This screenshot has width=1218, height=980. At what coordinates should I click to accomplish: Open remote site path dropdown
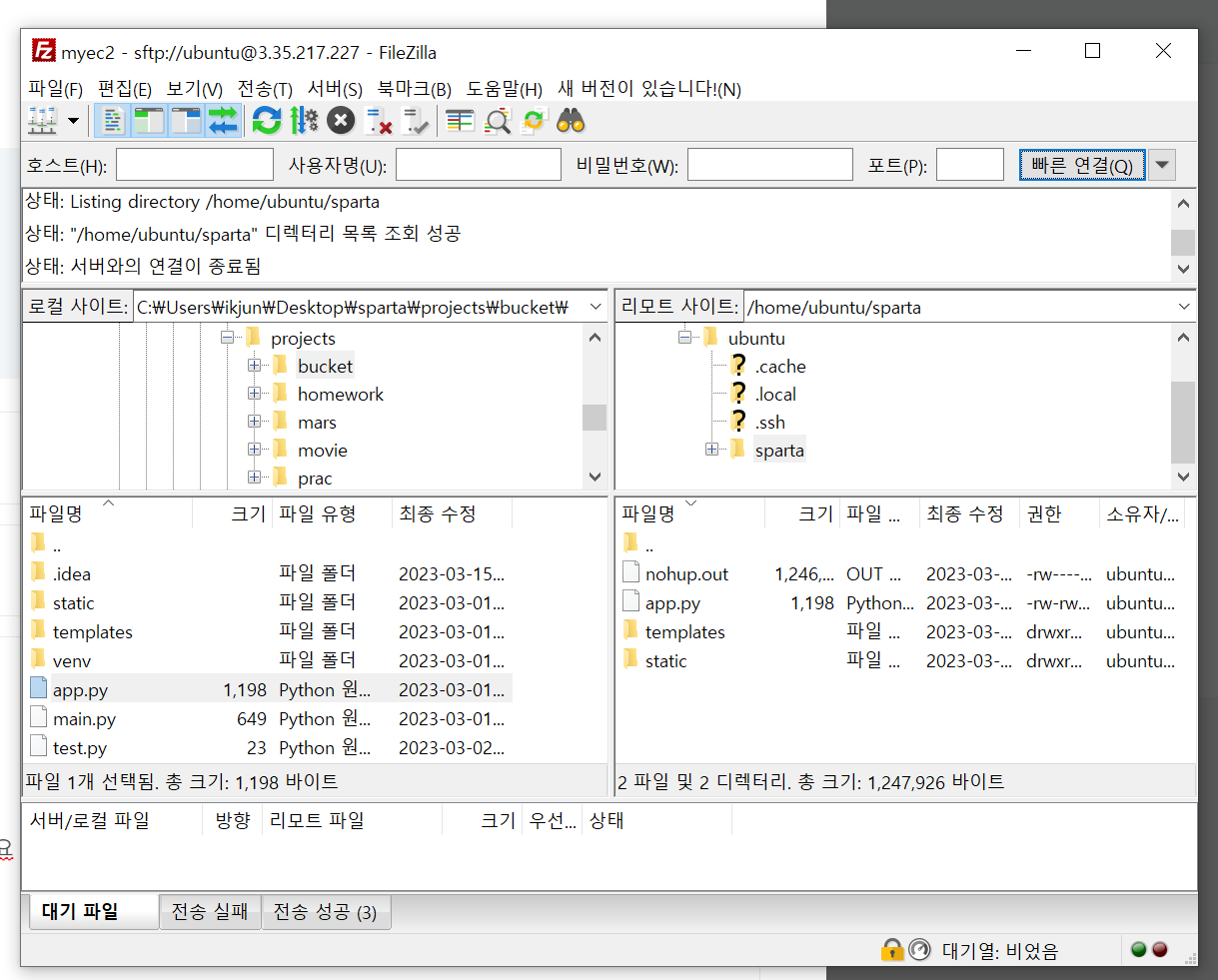1184,307
